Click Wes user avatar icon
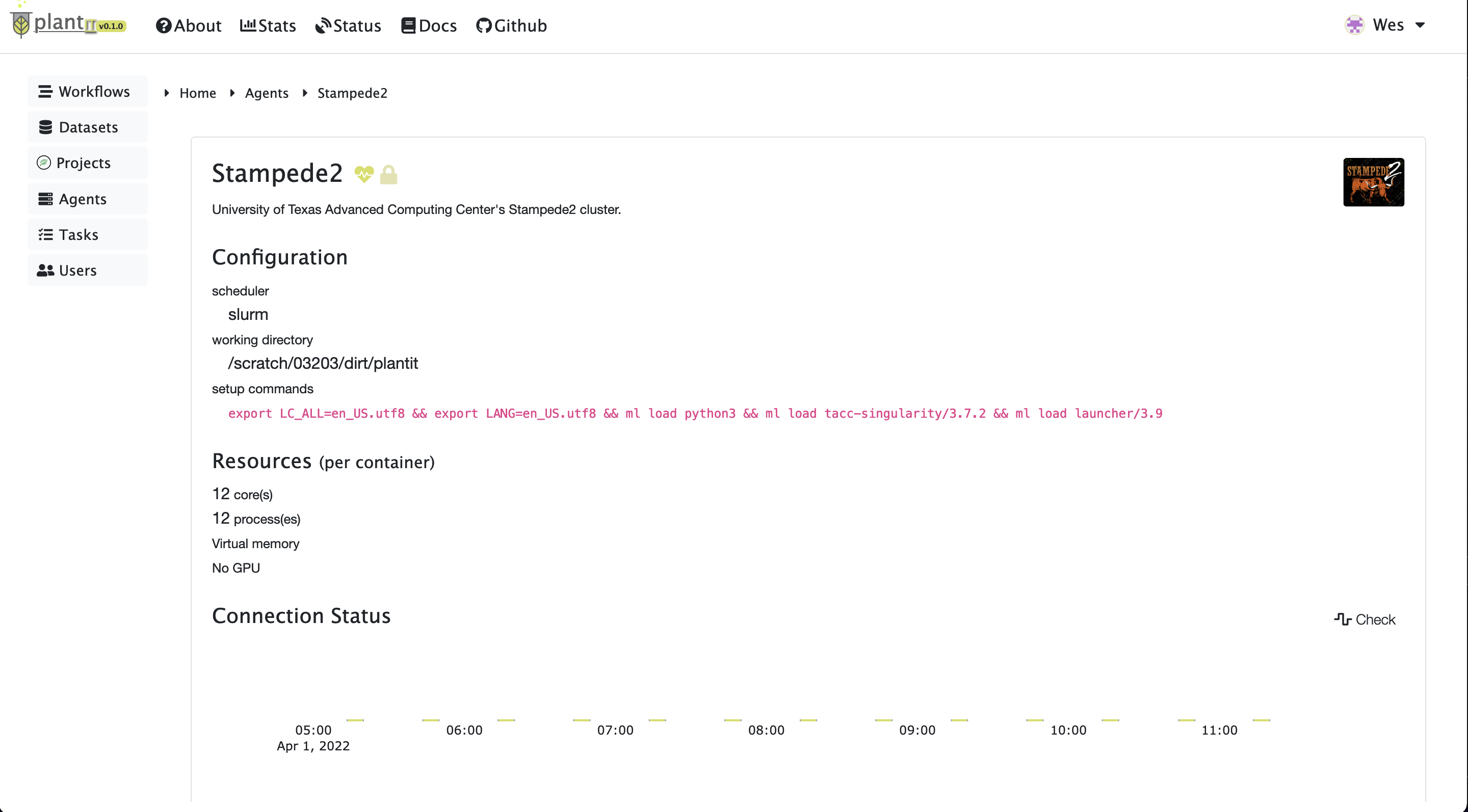The height and width of the screenshot is (812, 1468). 1354,25
